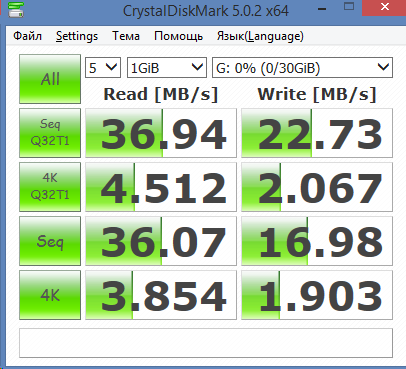
Task: Select the 4K Q32T1 read value 4.512
Action: pos(161,187)
